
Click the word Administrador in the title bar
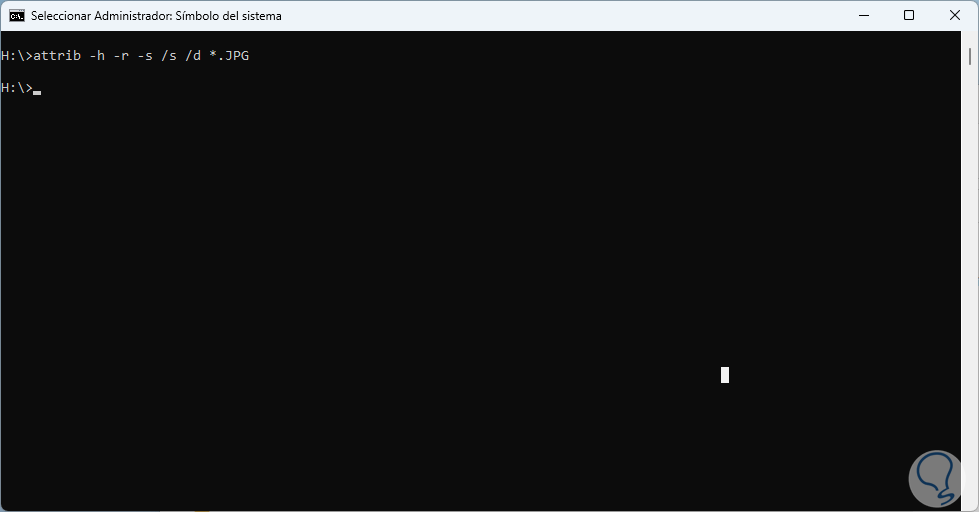coord(133,16)
